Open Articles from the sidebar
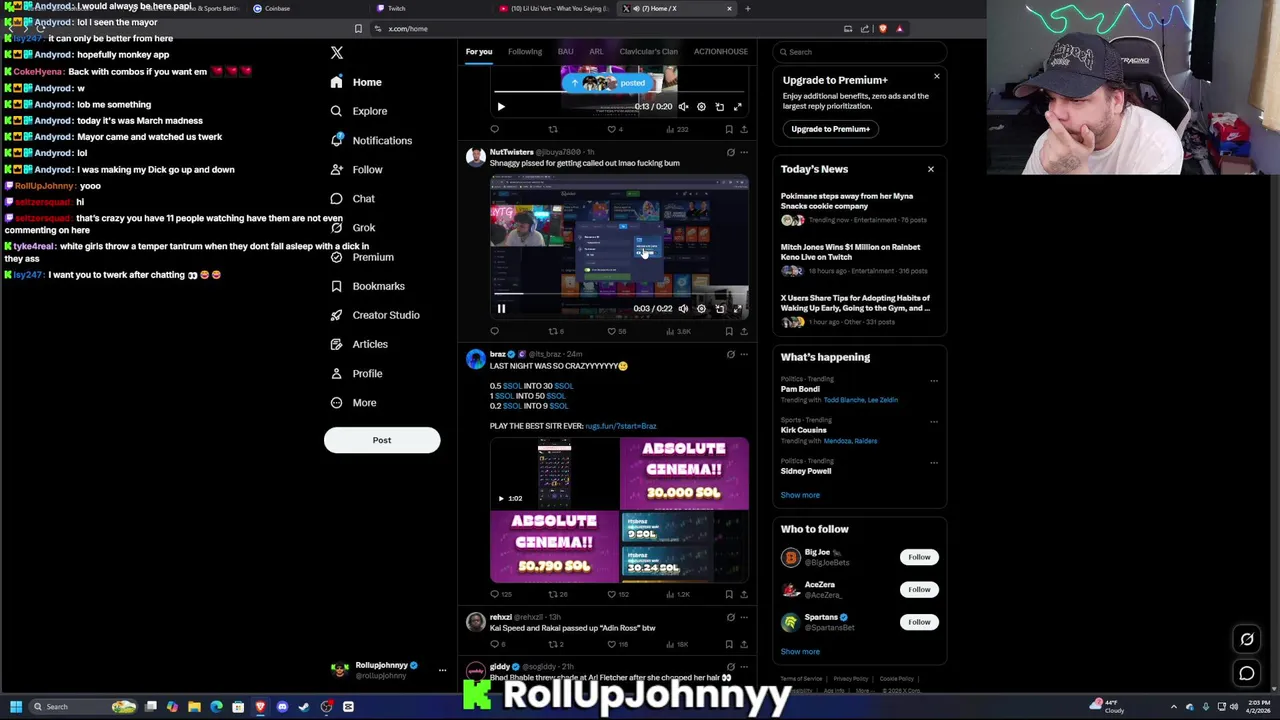Viewport: 1280px width, 720px height. (359, 344)
